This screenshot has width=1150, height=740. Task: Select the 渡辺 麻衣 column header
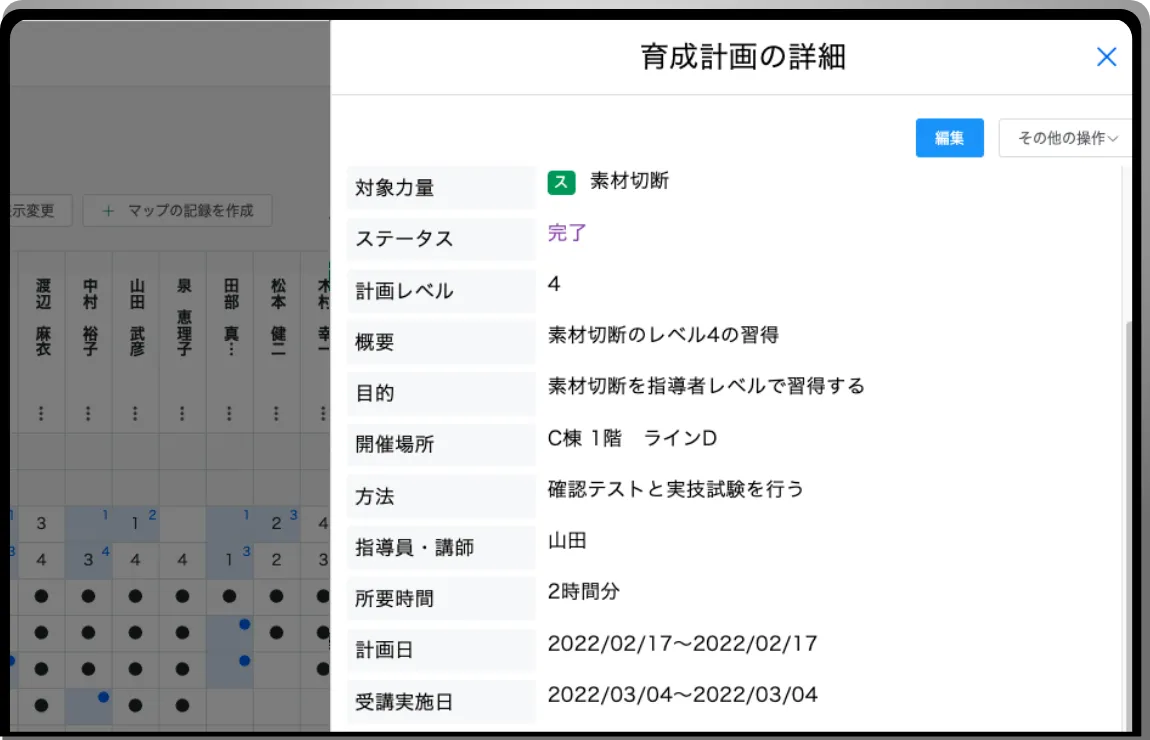42,317
